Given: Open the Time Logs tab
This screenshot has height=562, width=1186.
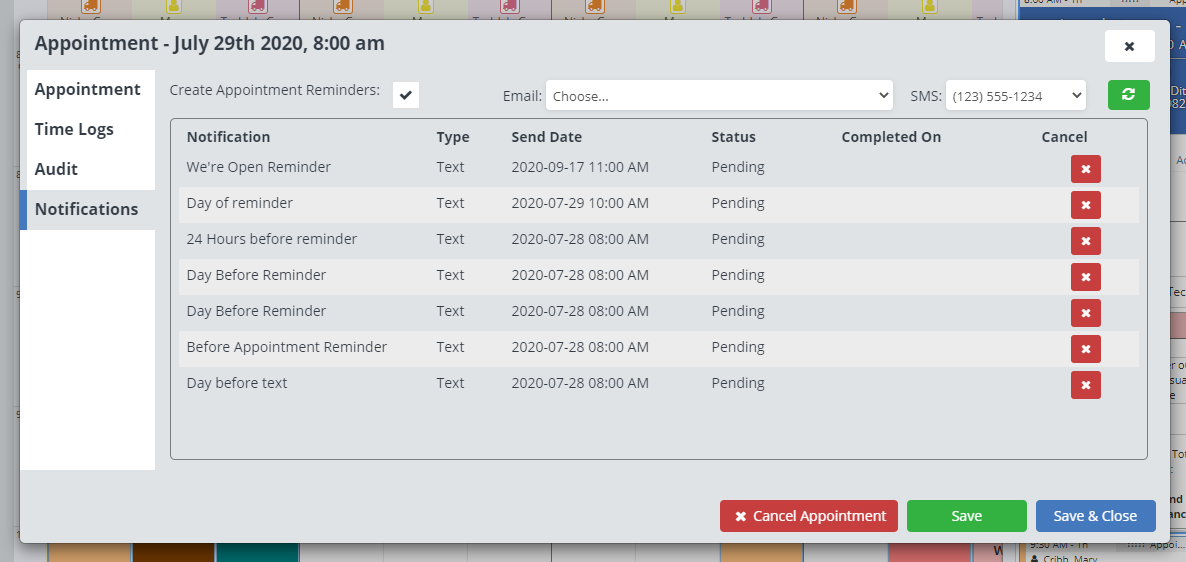Looking at the screenshot, I should click(x=74, y=129).
